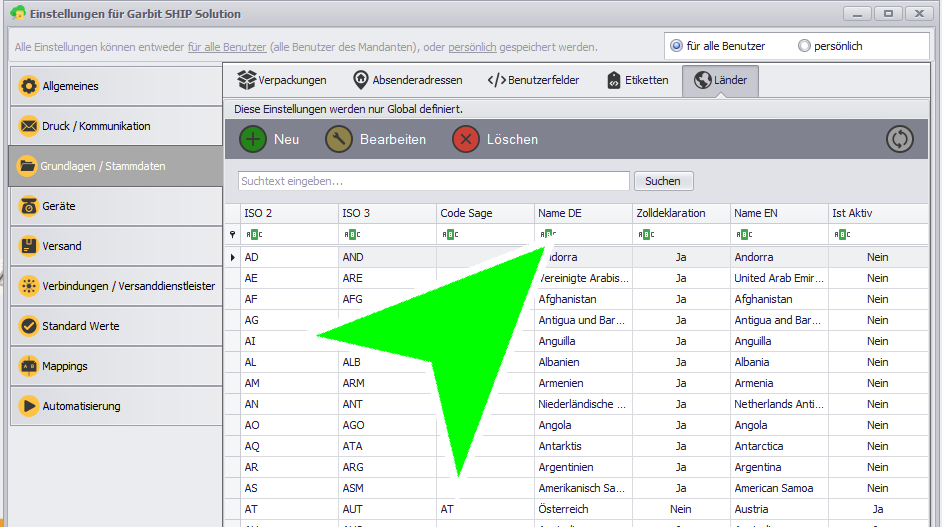942x527 pixels.
Task: Click the Neu button label
Action: (x=287, y=139)
